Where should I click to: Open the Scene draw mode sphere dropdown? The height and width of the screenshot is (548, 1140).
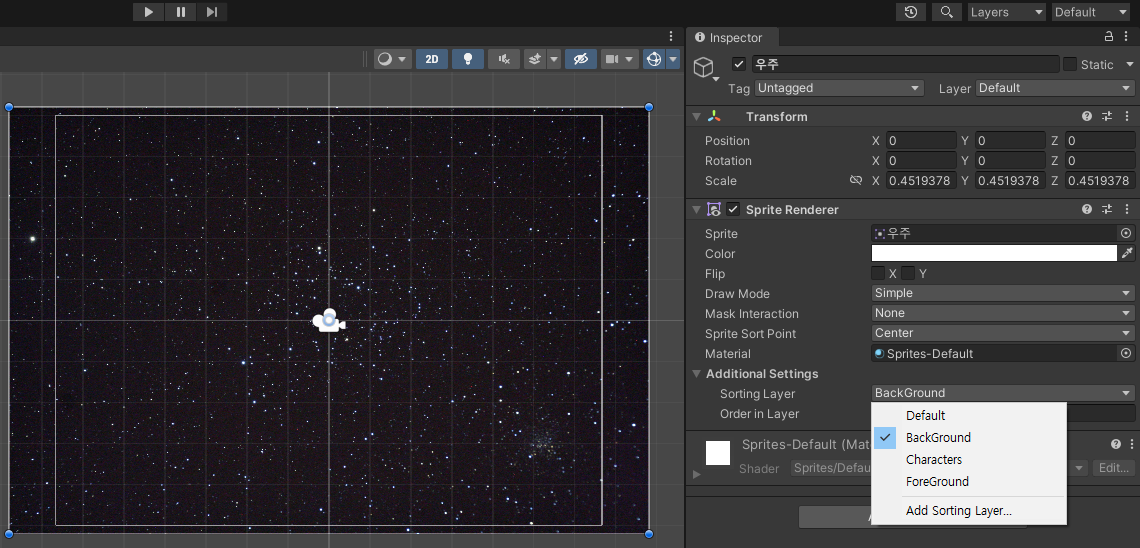tap(393, 59)
